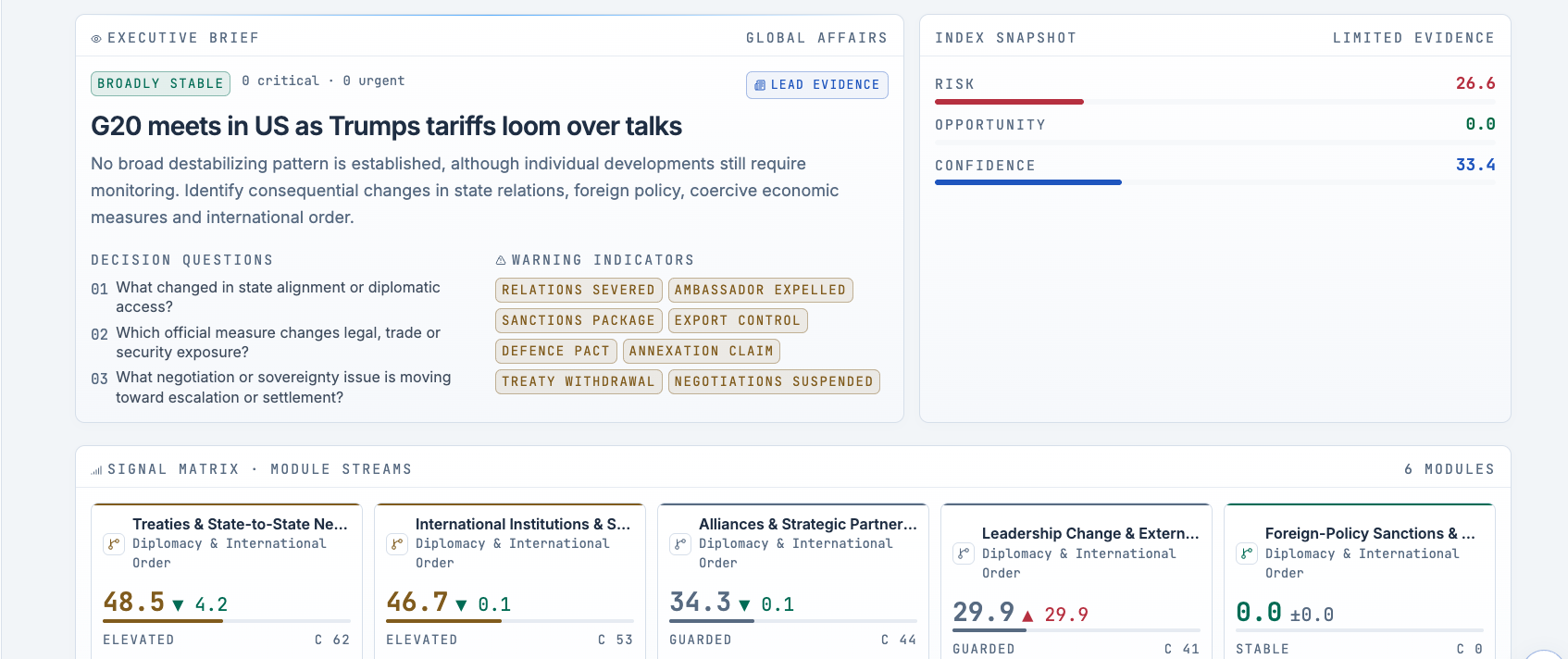This screenshot has height=659, width=1568.
Task: Click the Guarded status on Alliances card
Action: click(701, 640)
